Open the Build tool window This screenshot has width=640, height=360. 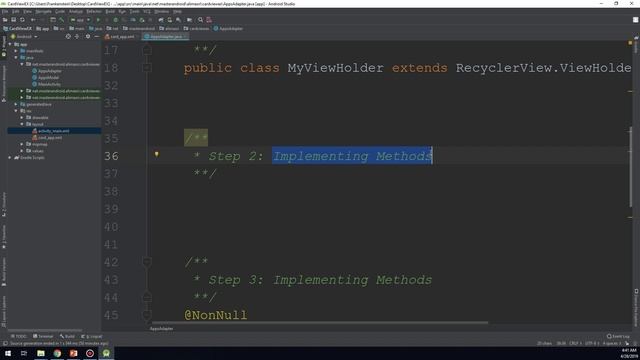coord(67,336)
